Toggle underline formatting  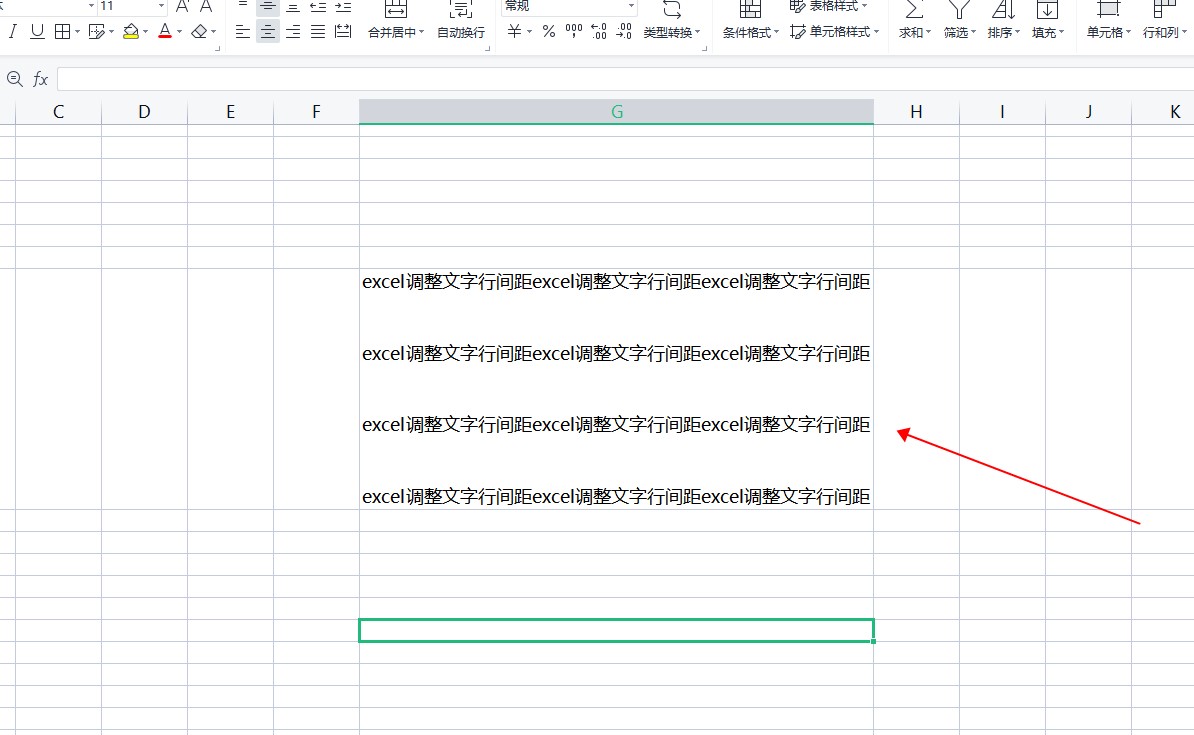(x=37, y=32)
